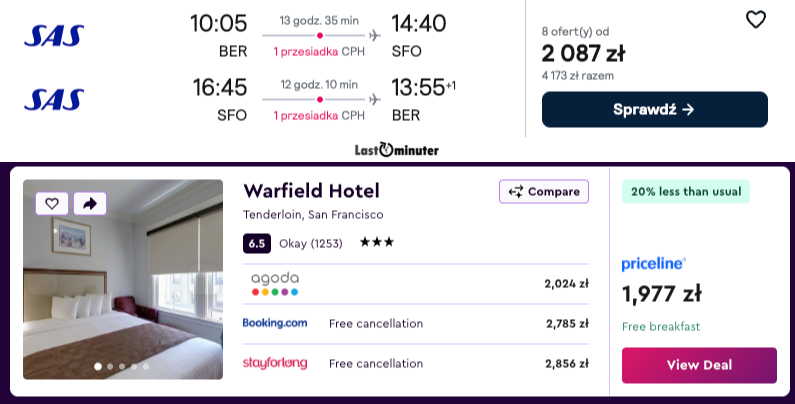Open the Stayforlong offer row
Viewport: 795px width, 404px height.
416,363
